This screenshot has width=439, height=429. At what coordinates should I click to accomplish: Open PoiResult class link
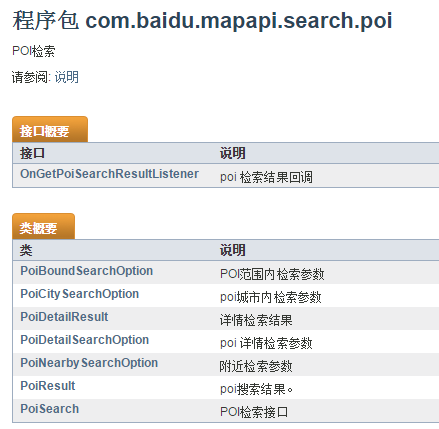[x=48, y=386]
